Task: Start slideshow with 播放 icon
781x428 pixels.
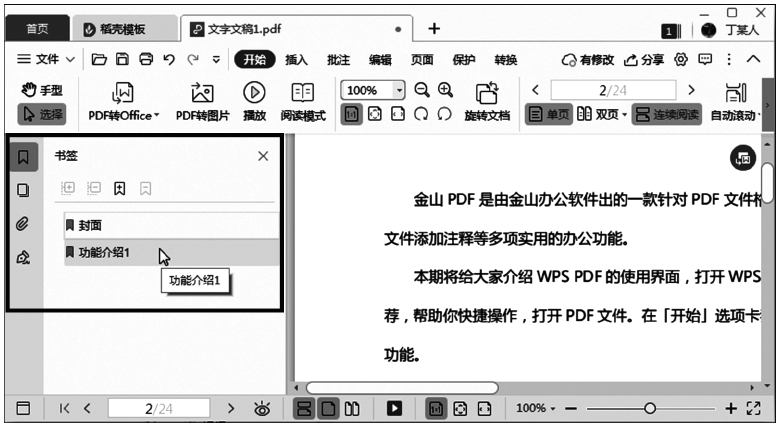Action: 254,94
